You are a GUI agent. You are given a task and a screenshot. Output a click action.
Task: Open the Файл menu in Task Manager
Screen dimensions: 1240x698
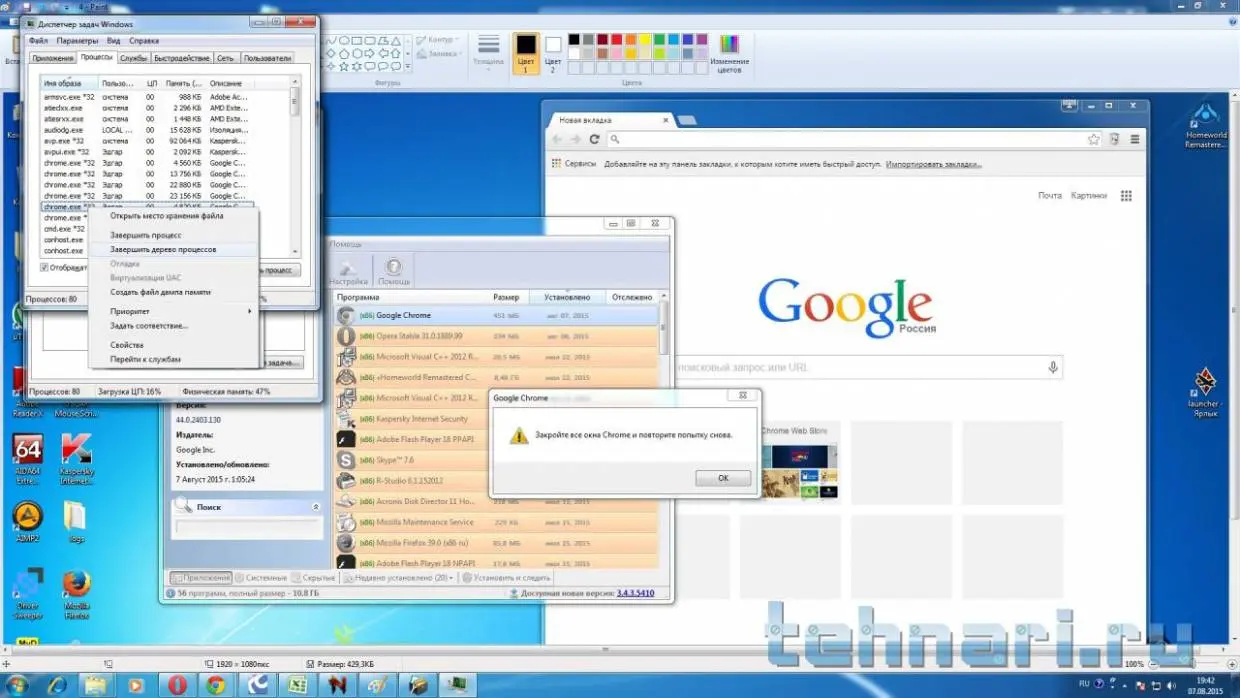click(x=38, y=41)
